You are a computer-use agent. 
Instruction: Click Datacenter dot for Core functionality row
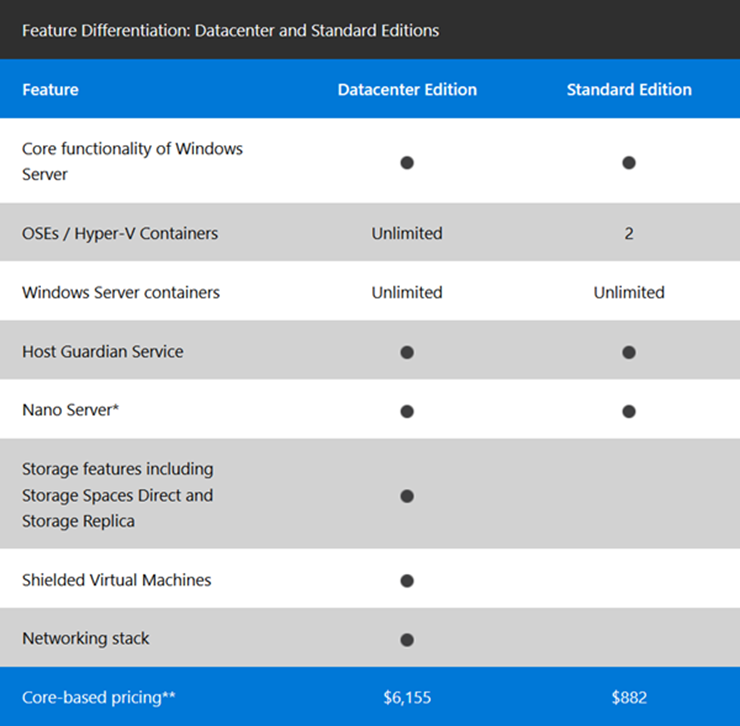407,162
